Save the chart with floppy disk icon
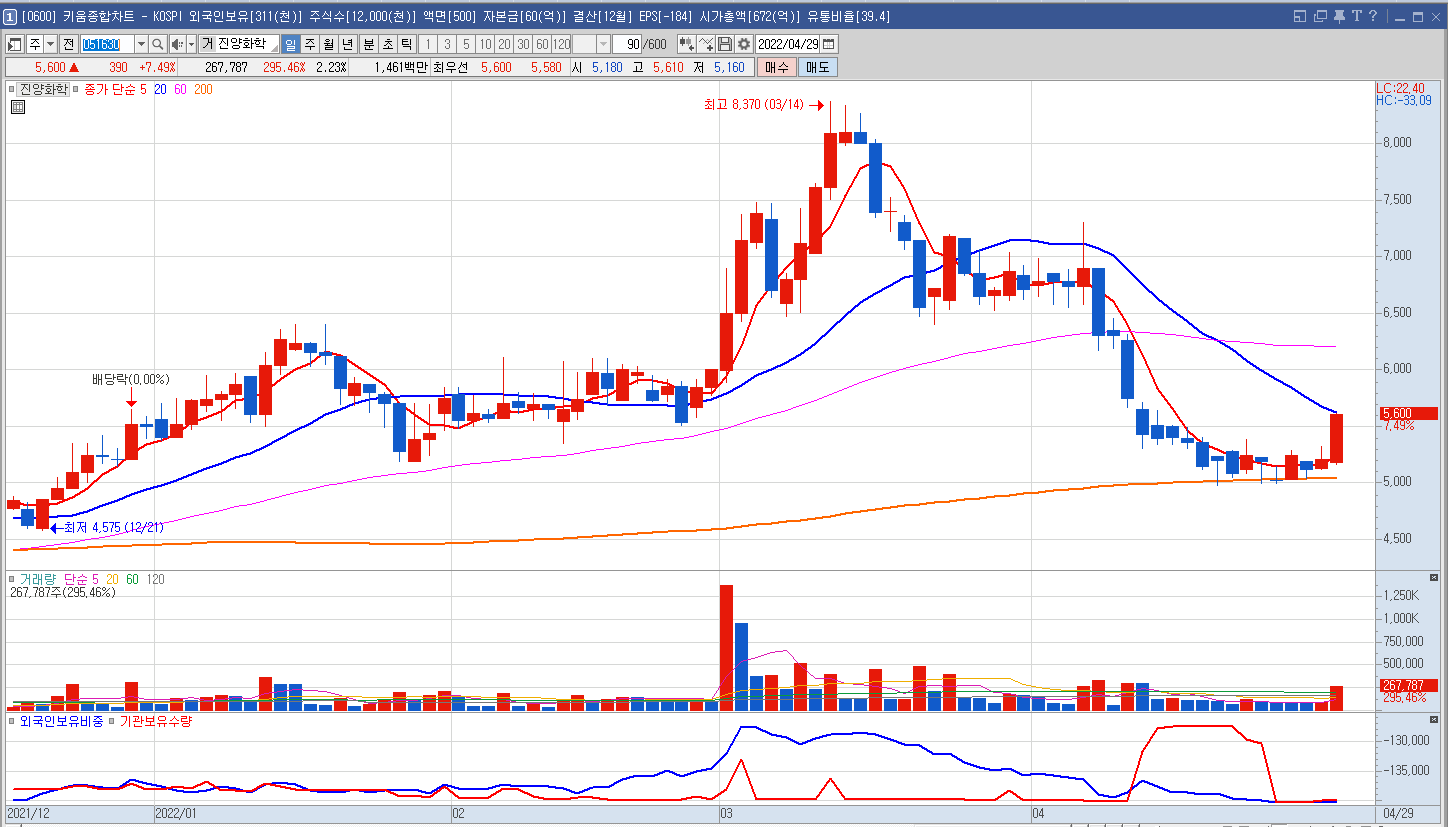The image size is (1448, 827). click(725, 44)
